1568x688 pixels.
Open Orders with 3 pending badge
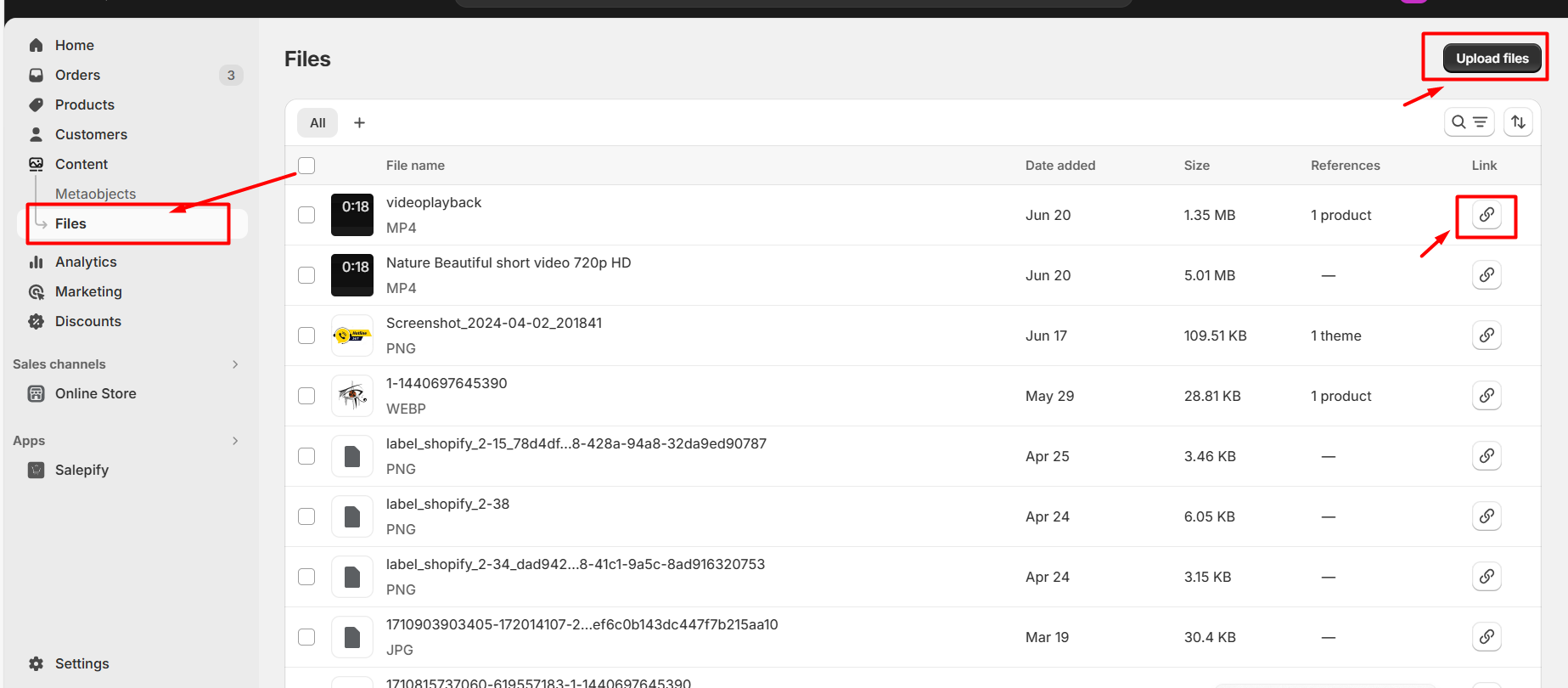point(78,75)
